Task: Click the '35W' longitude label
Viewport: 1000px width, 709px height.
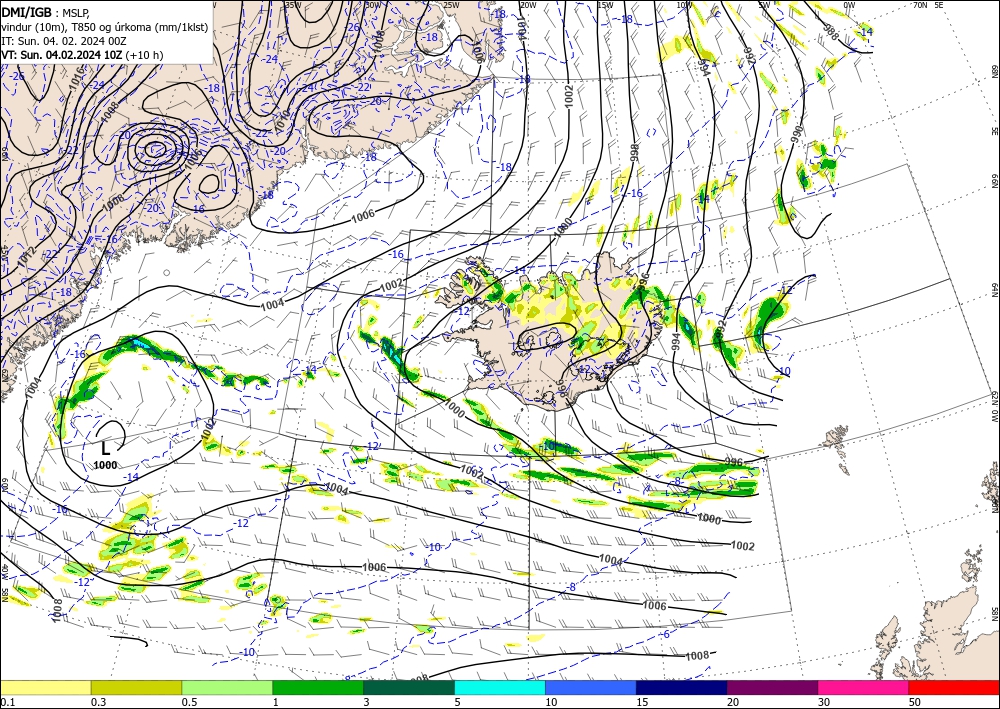Action: 293,4
